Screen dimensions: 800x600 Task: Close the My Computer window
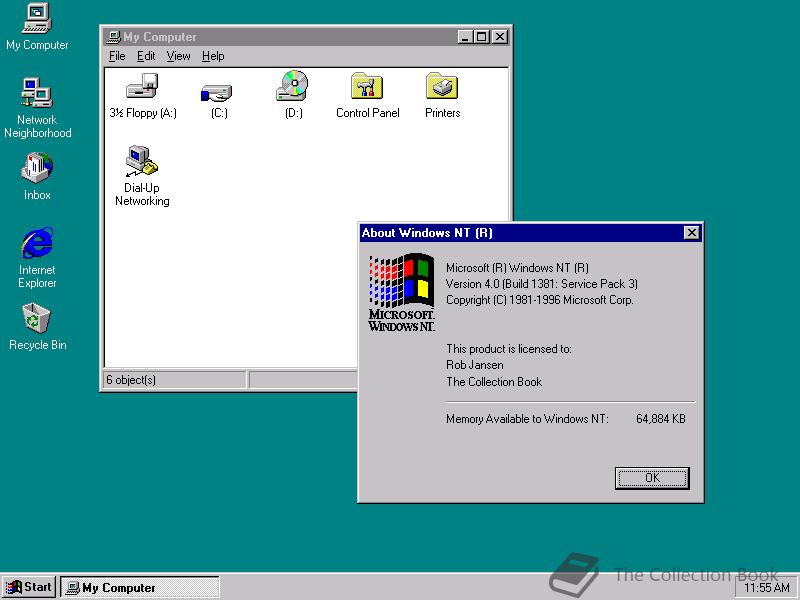tap(500, 37)
